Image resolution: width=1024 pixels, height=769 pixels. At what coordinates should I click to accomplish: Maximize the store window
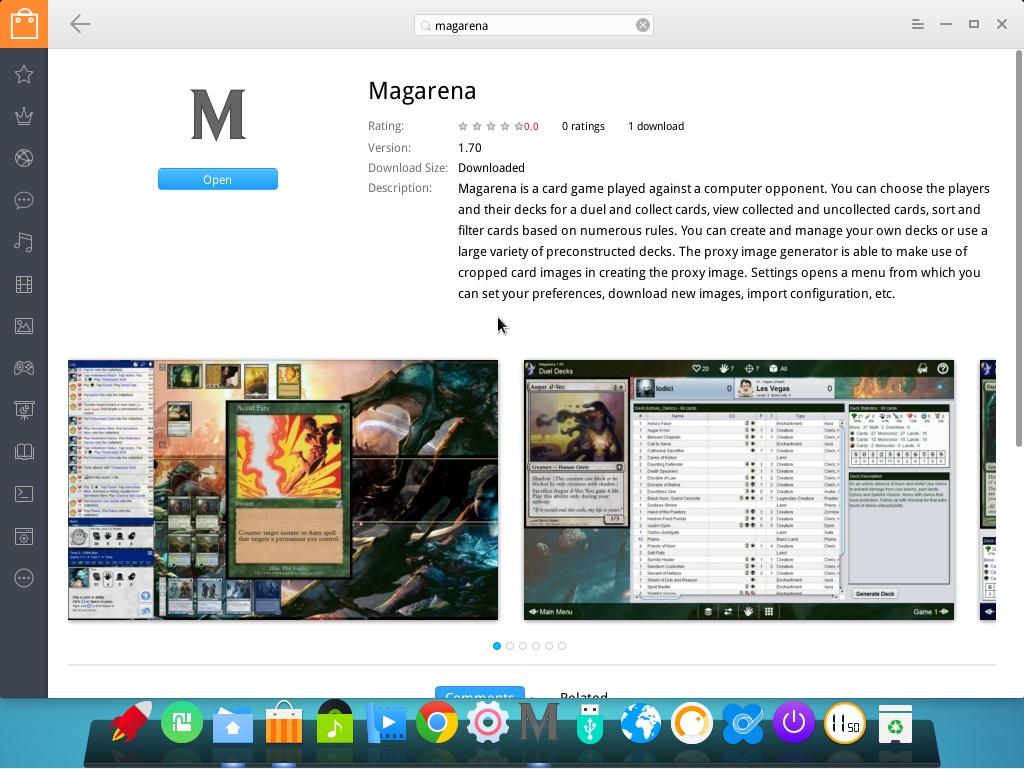click(974, 24)
